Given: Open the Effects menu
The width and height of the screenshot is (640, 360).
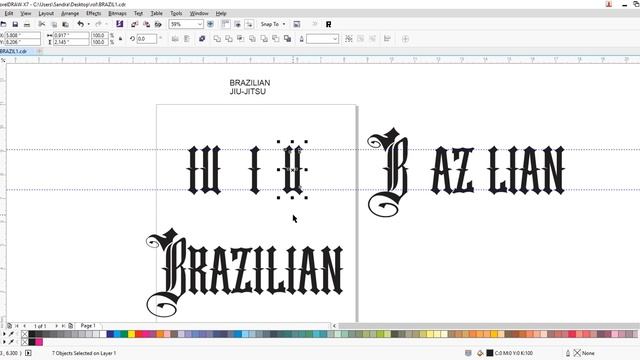Looking at the screenshot, I should (x=93, y=13).
